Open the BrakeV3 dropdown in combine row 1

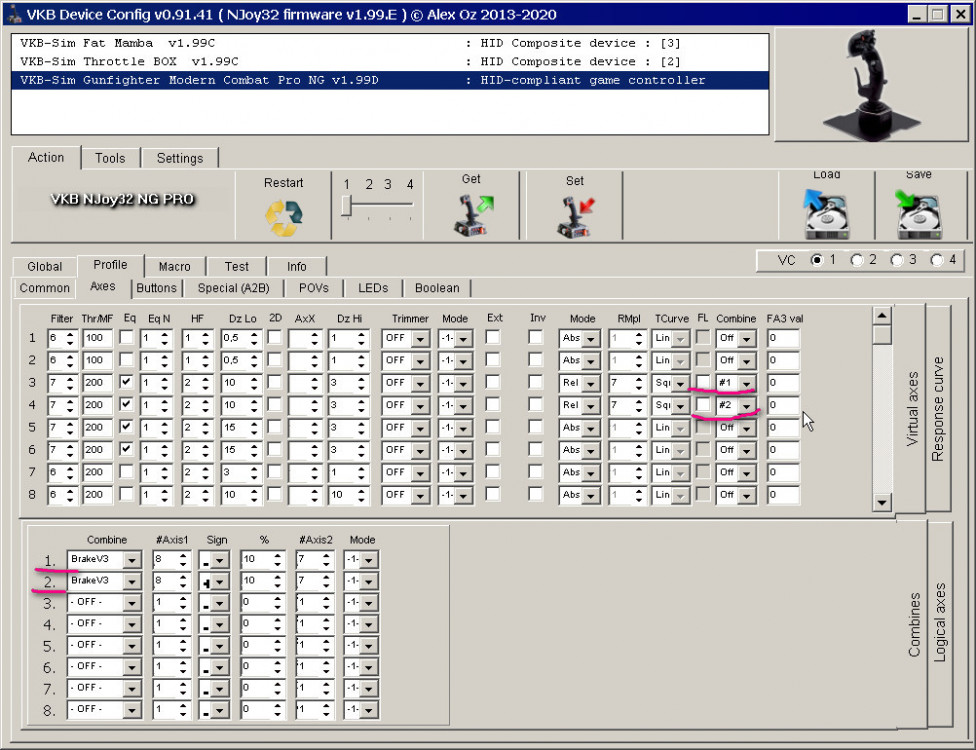point(132,559)
